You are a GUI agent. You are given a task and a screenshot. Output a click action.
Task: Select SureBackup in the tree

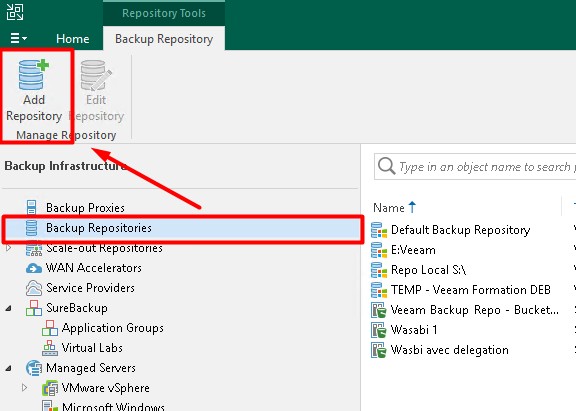pyautogui.click(x=77, y=308)
